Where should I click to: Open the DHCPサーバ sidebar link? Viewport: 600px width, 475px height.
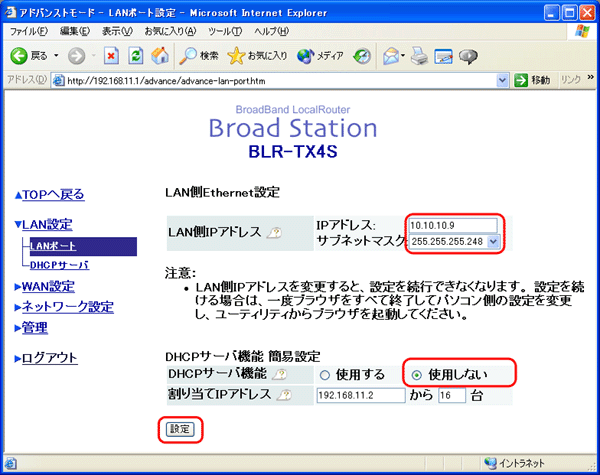coord(59,265)
